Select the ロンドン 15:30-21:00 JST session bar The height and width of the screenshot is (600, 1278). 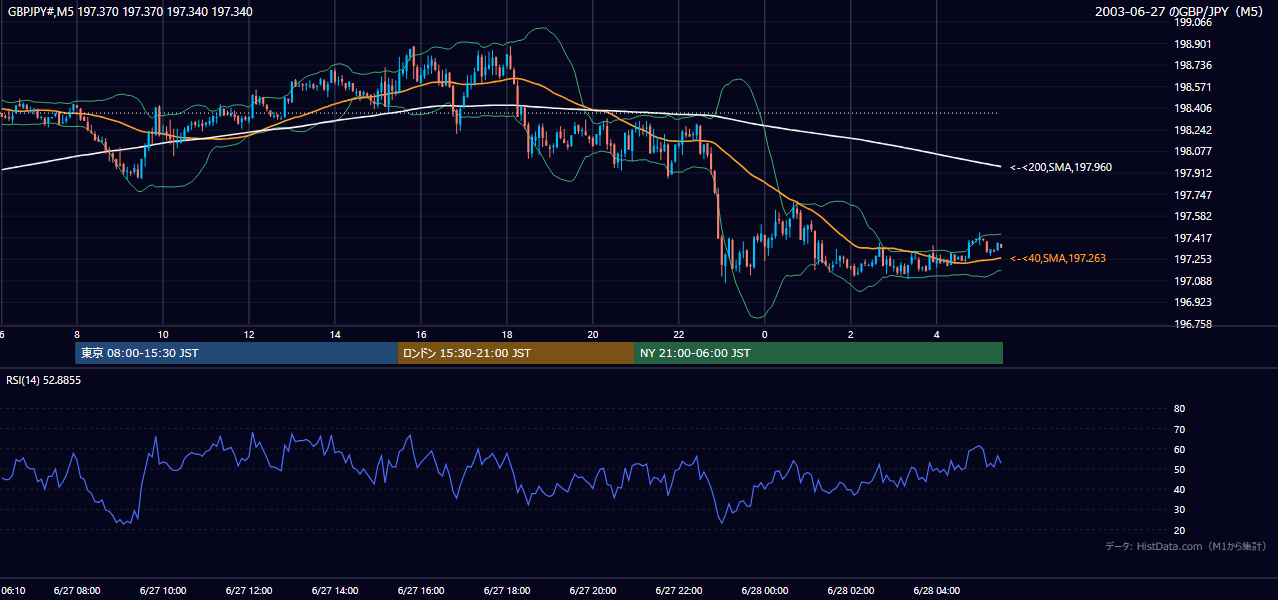pos(516,353)
